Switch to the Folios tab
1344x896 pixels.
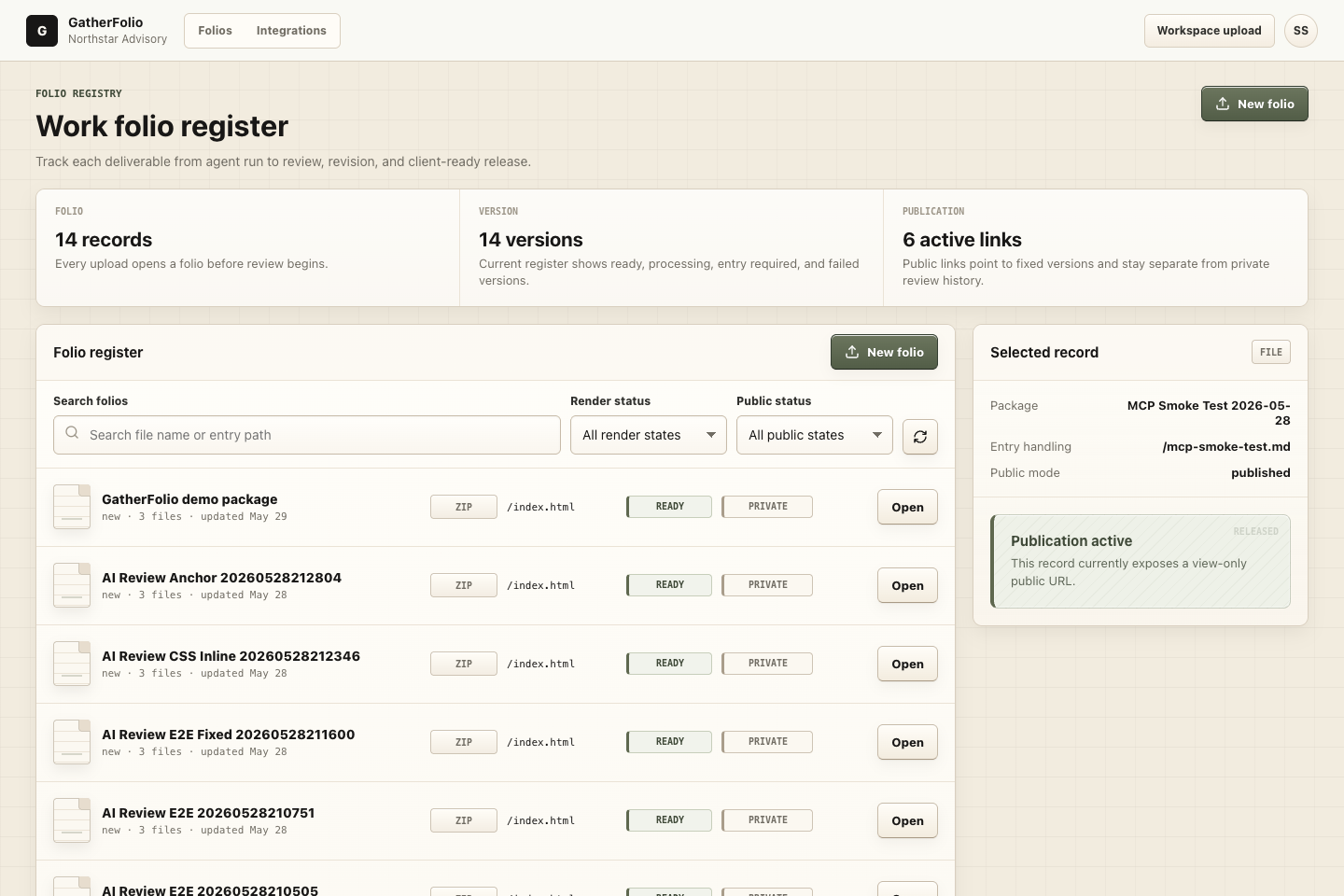click(215, 31)
